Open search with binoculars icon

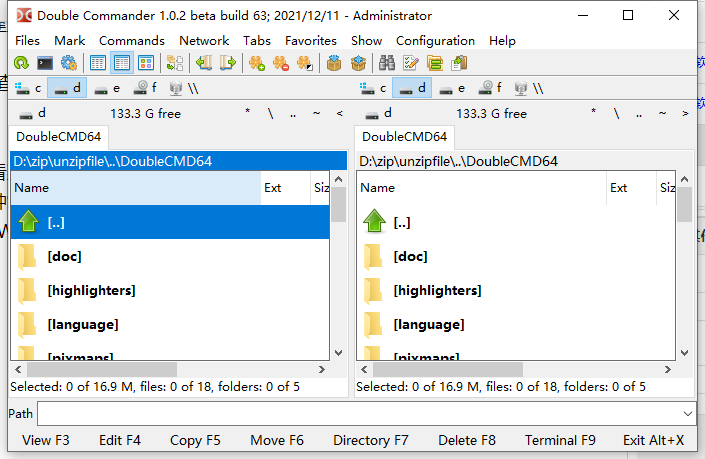tap(387, 63)
